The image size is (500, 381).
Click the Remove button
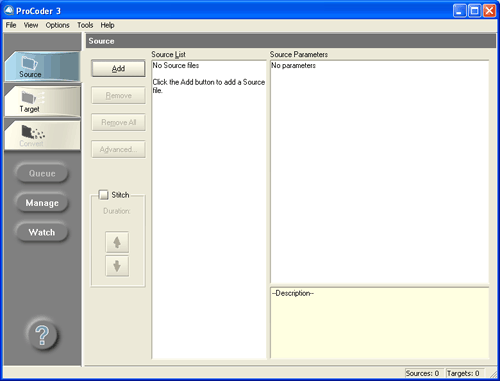[118, 96]
